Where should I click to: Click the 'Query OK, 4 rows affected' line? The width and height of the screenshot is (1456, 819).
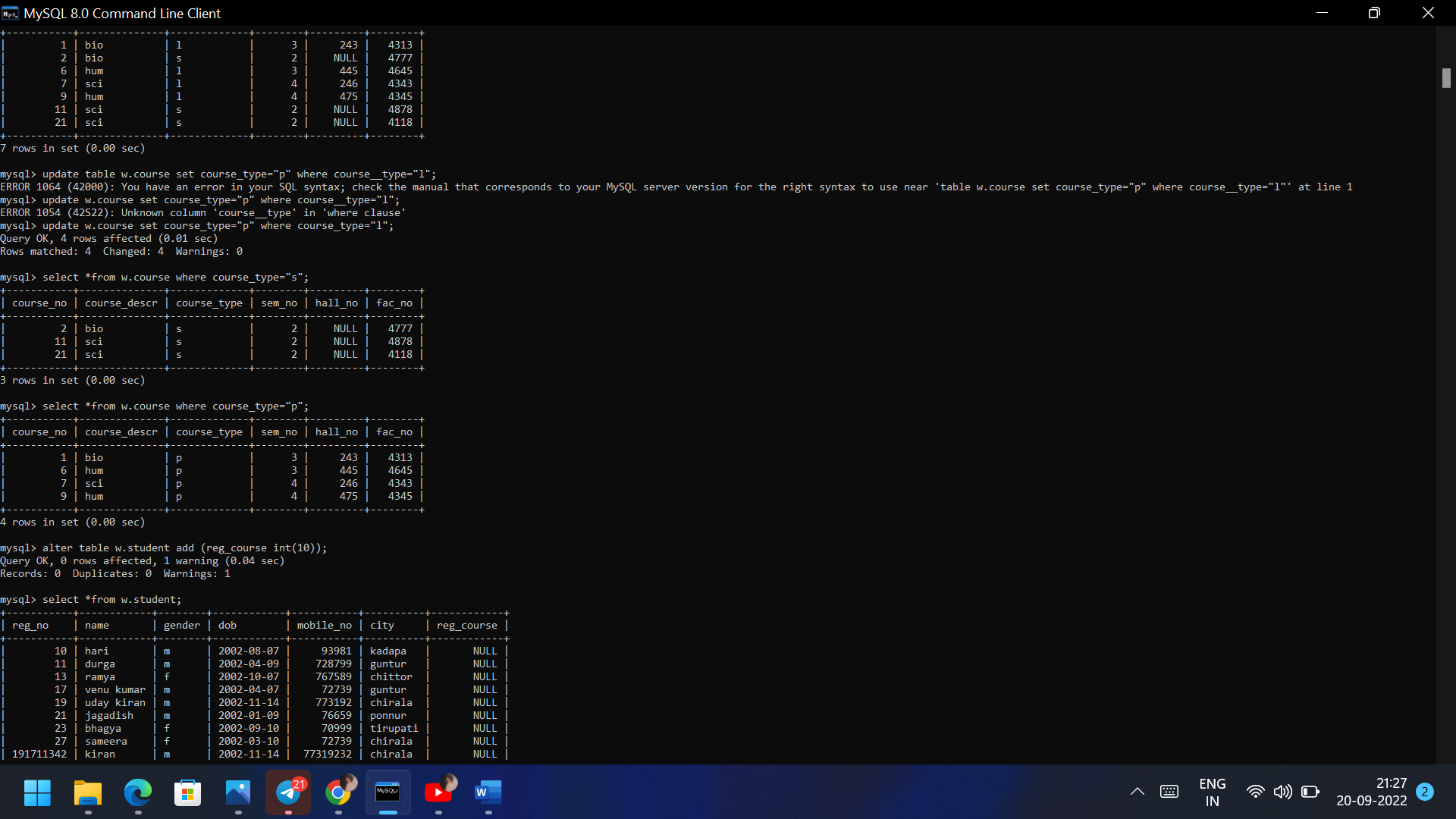click(109, 239)
